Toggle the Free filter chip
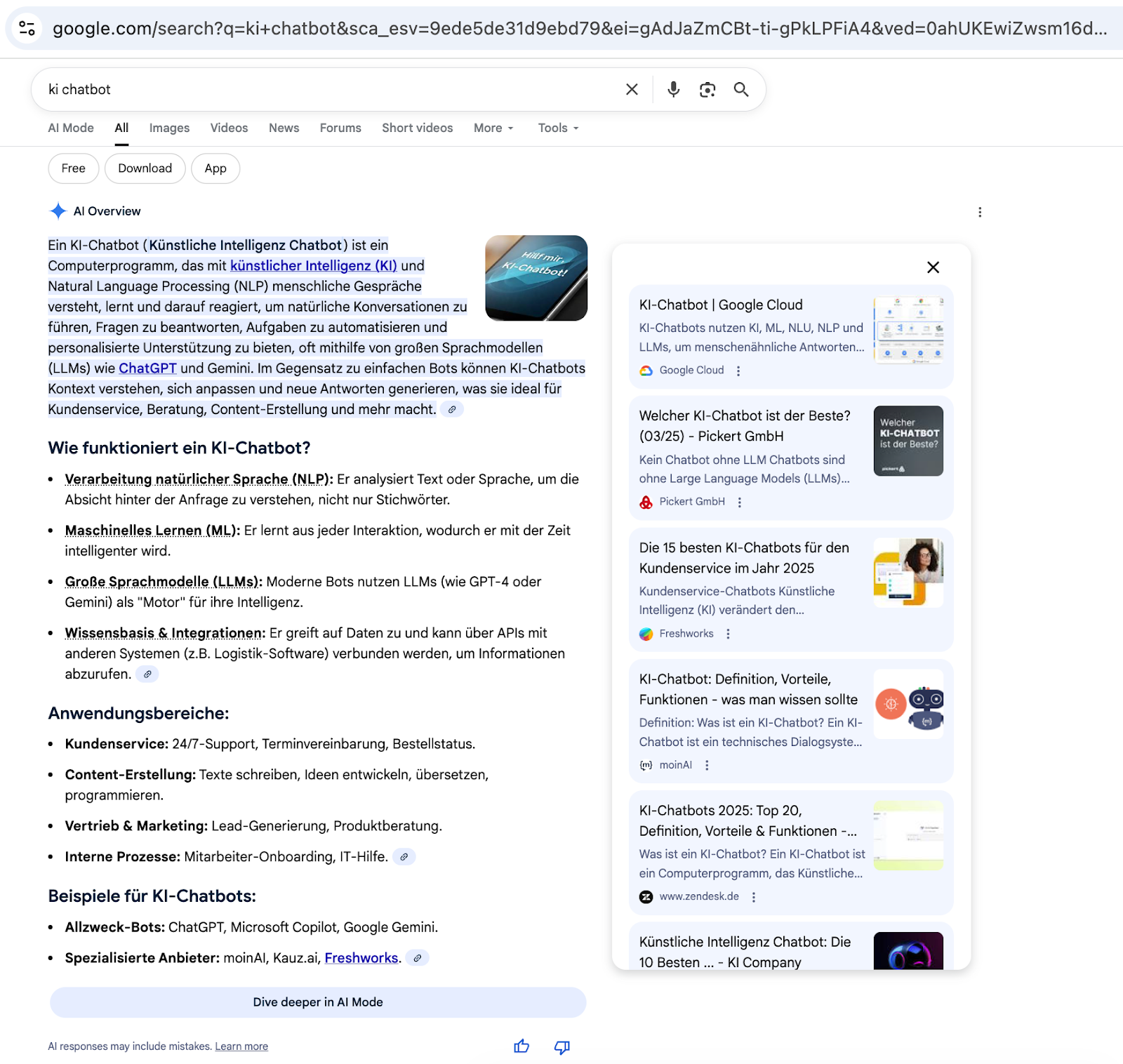Viewport: 1123px width, 1064px height. coord(73,168)
